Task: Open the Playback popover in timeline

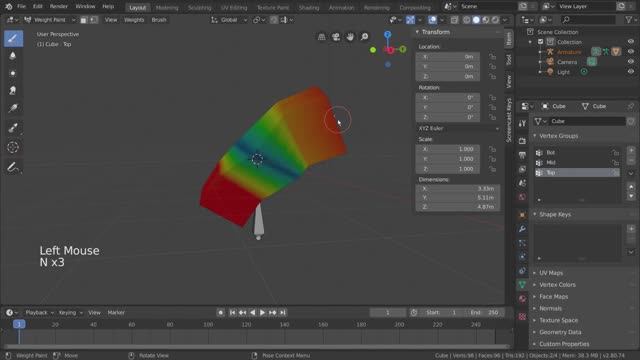Action: pyautogui.click(x=39, y=313)
